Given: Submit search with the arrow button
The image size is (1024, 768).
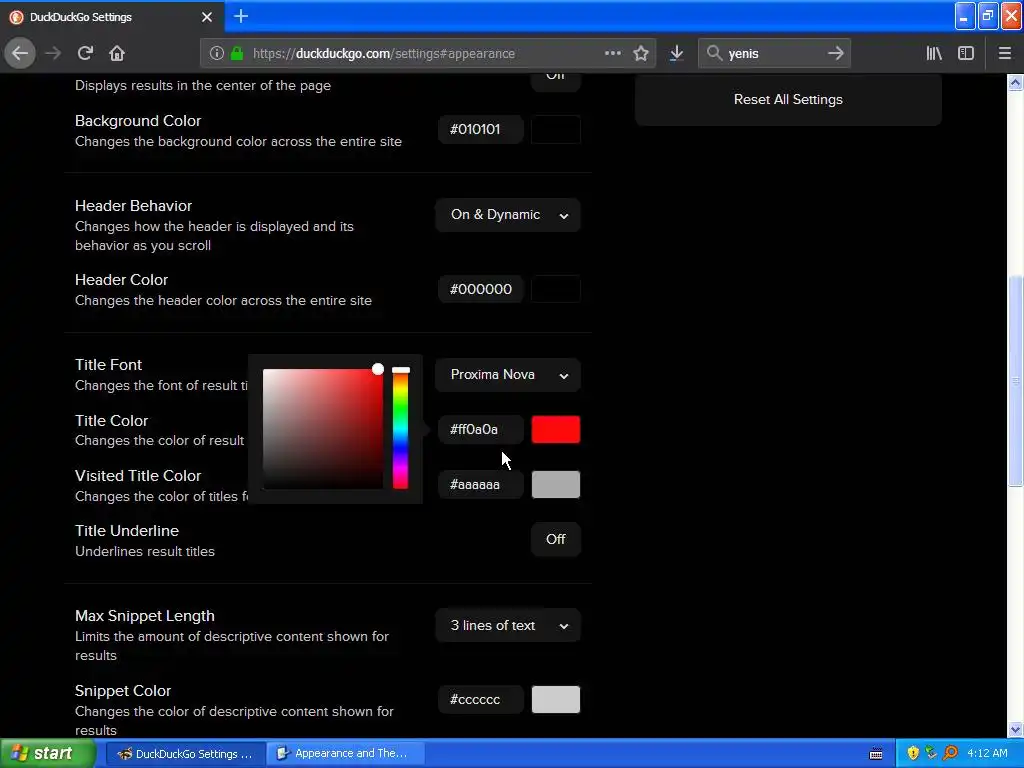Looking at the screenshot, I should 835,53.
